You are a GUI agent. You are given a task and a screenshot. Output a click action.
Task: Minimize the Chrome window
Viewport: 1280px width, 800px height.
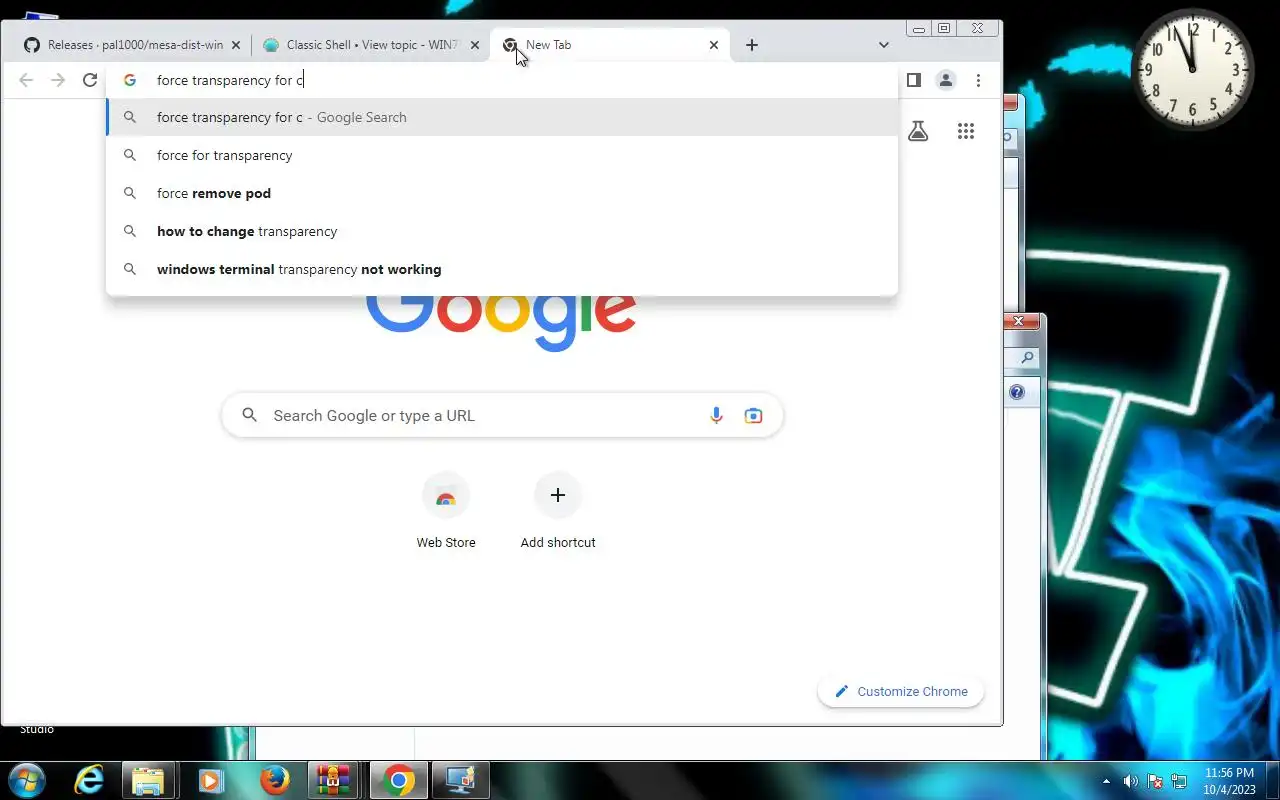pos(919,29)
